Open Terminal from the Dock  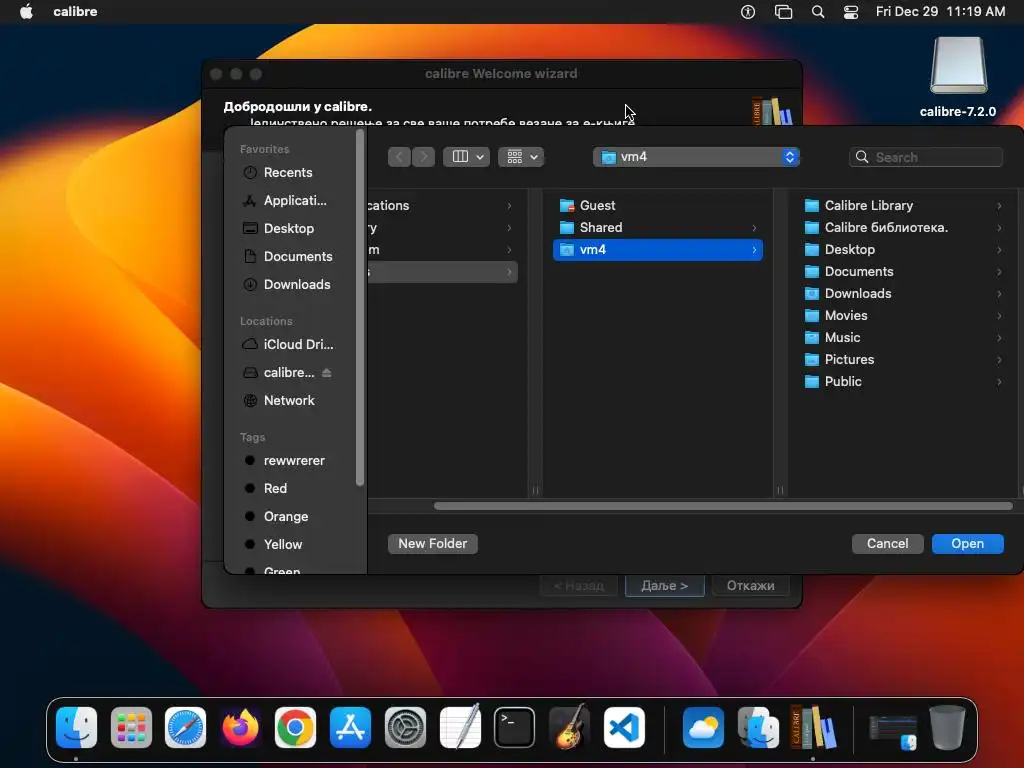point(515,728)
